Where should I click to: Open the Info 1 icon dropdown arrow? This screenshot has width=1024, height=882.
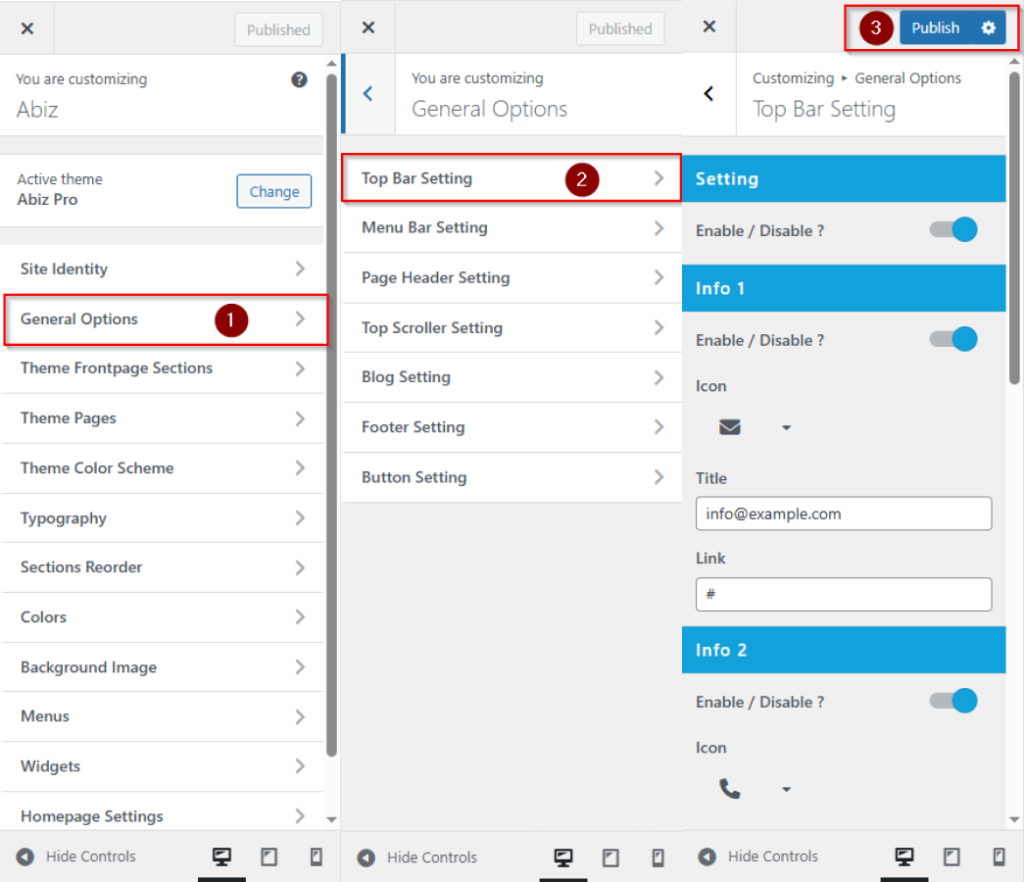786,428
